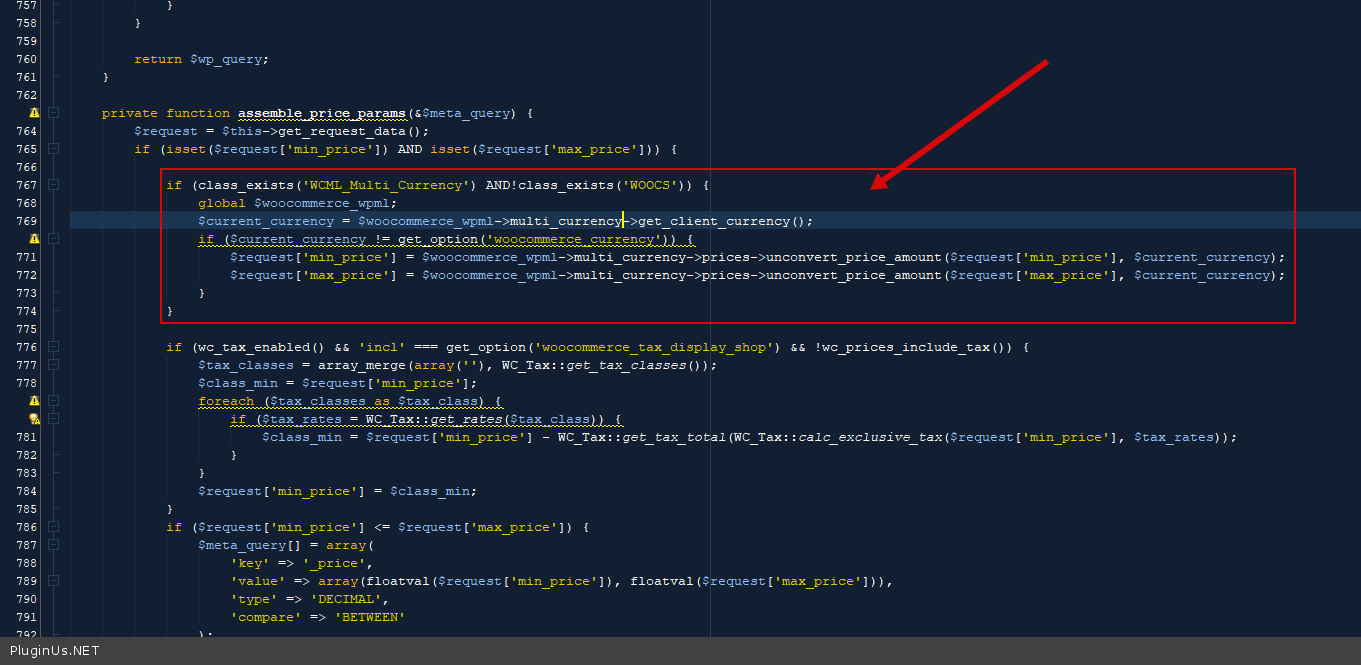Image resolution: width=1361 pixels, height=665 pixels.
Task: Collapse the foreach loop fold marker
Action: (54, 401)
